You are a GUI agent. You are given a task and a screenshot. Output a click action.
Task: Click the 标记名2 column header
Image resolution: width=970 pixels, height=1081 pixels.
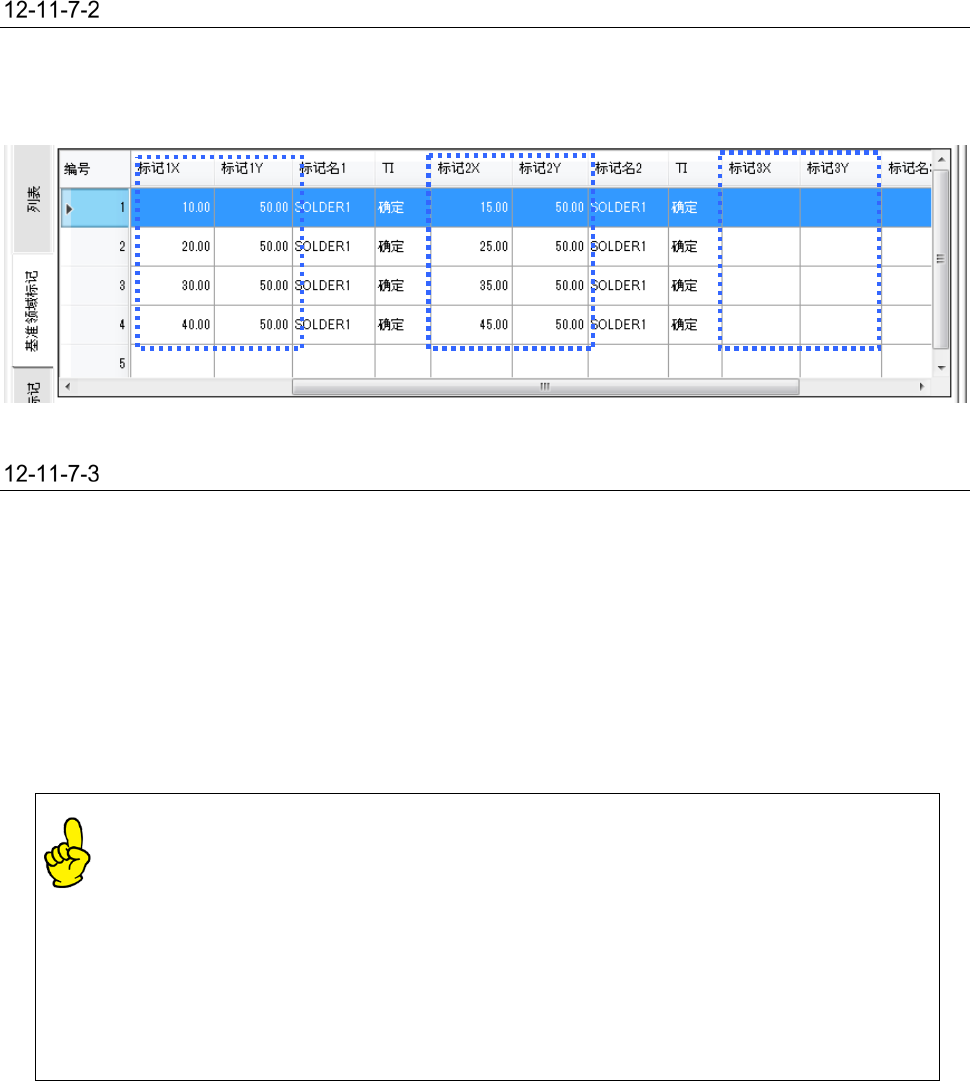(628, 169)
